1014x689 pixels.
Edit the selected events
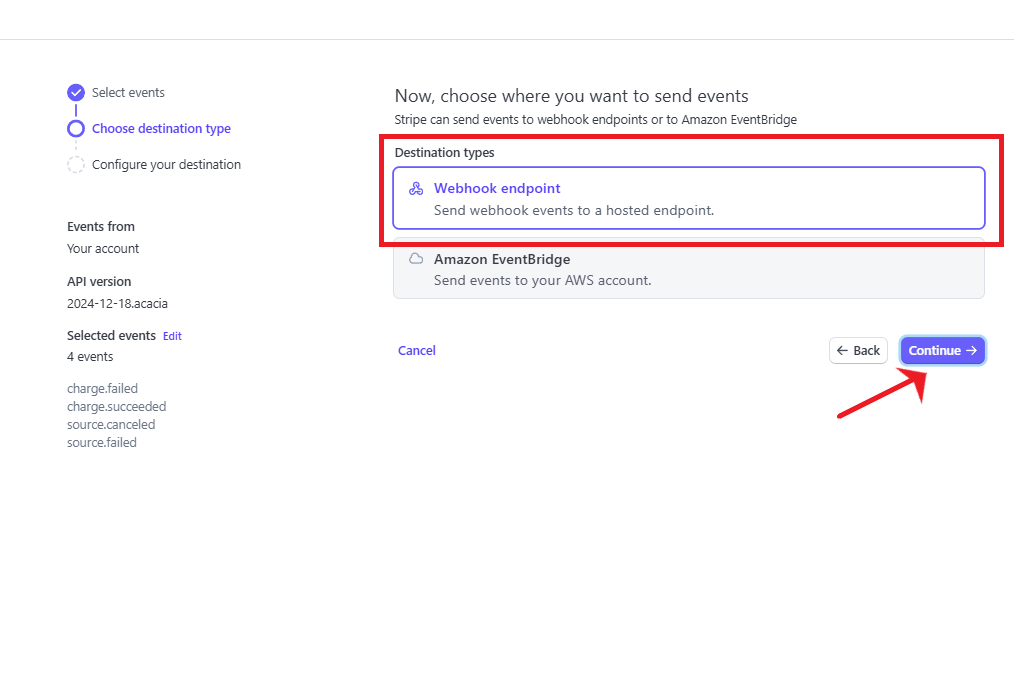tap(172, 336)
